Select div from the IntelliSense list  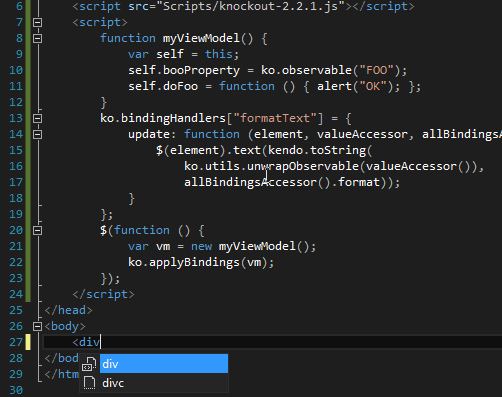coord(164,364)
